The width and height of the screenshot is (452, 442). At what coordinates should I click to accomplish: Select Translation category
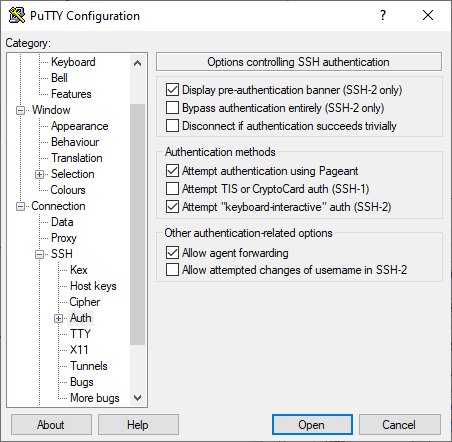(77, 158)
